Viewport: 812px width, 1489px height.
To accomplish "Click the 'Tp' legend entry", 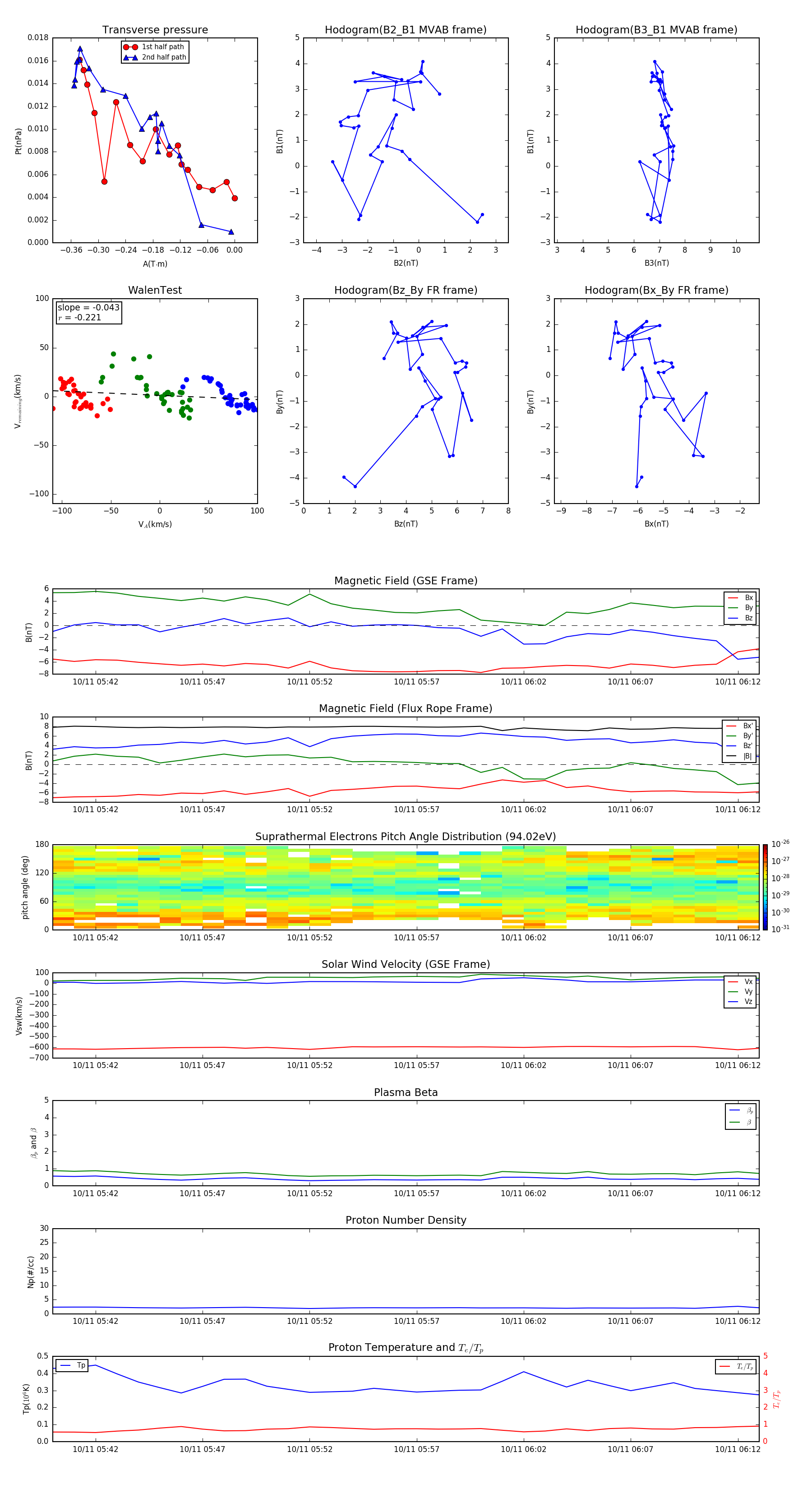I will [x=73, y=1366].
